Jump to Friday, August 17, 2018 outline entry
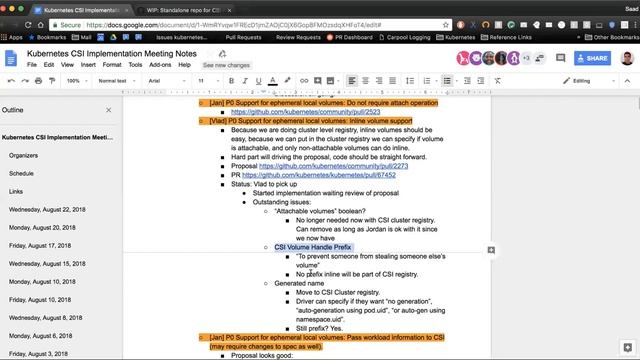640x360 pixels. (40, 246)
